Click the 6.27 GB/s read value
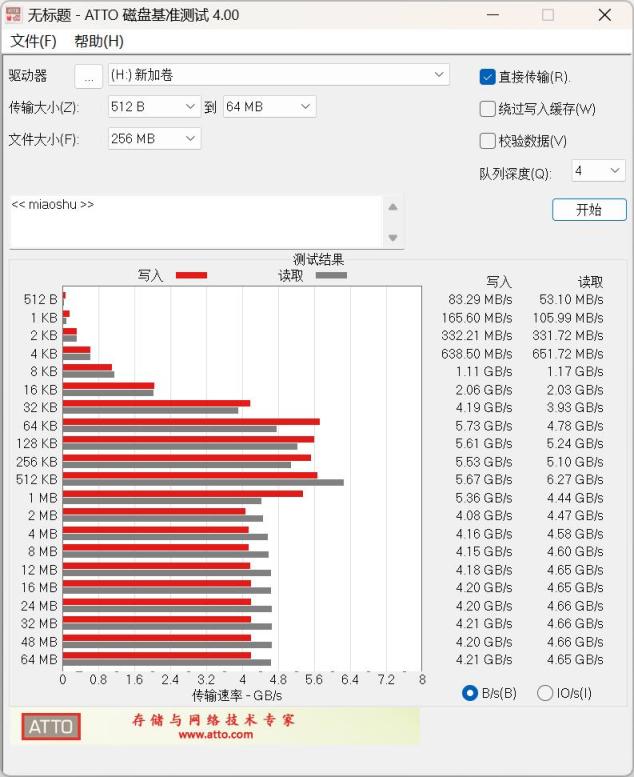The image size is (634, 777). tap(575, 480)
